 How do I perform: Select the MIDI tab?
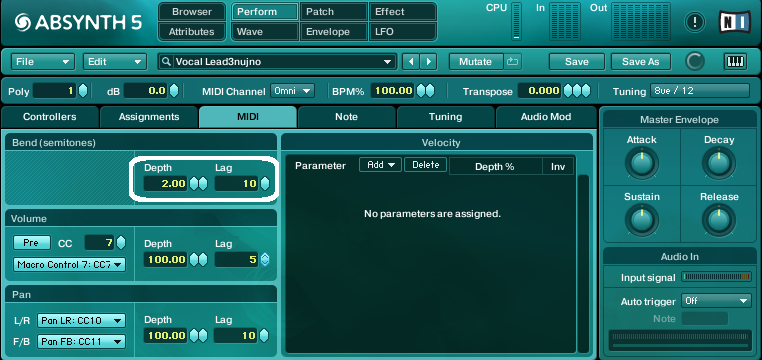coord(248,117)
